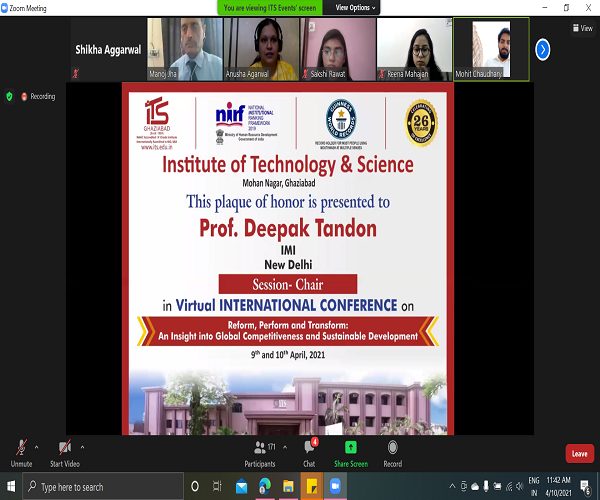Click the Share Screen button
600x500 pixels.
[351, 453]
